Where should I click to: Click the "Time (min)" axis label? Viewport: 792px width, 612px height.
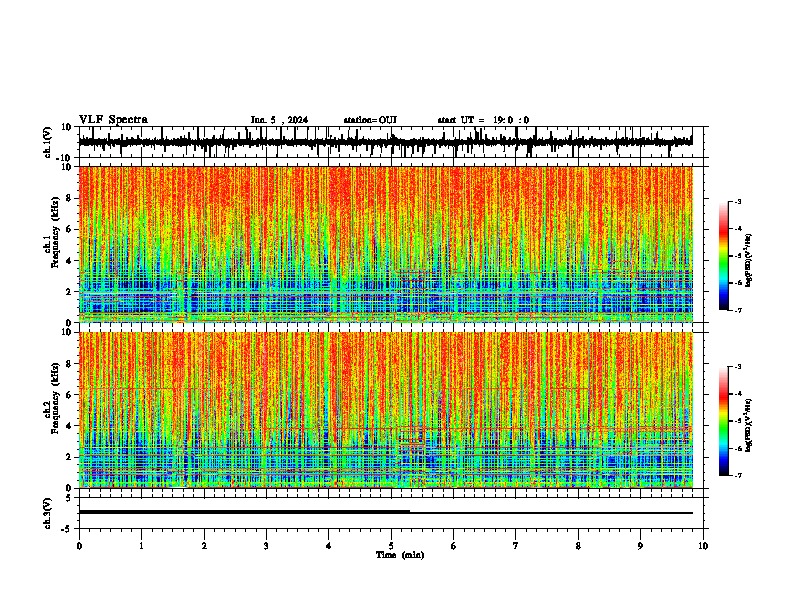(x=400, y=555)
